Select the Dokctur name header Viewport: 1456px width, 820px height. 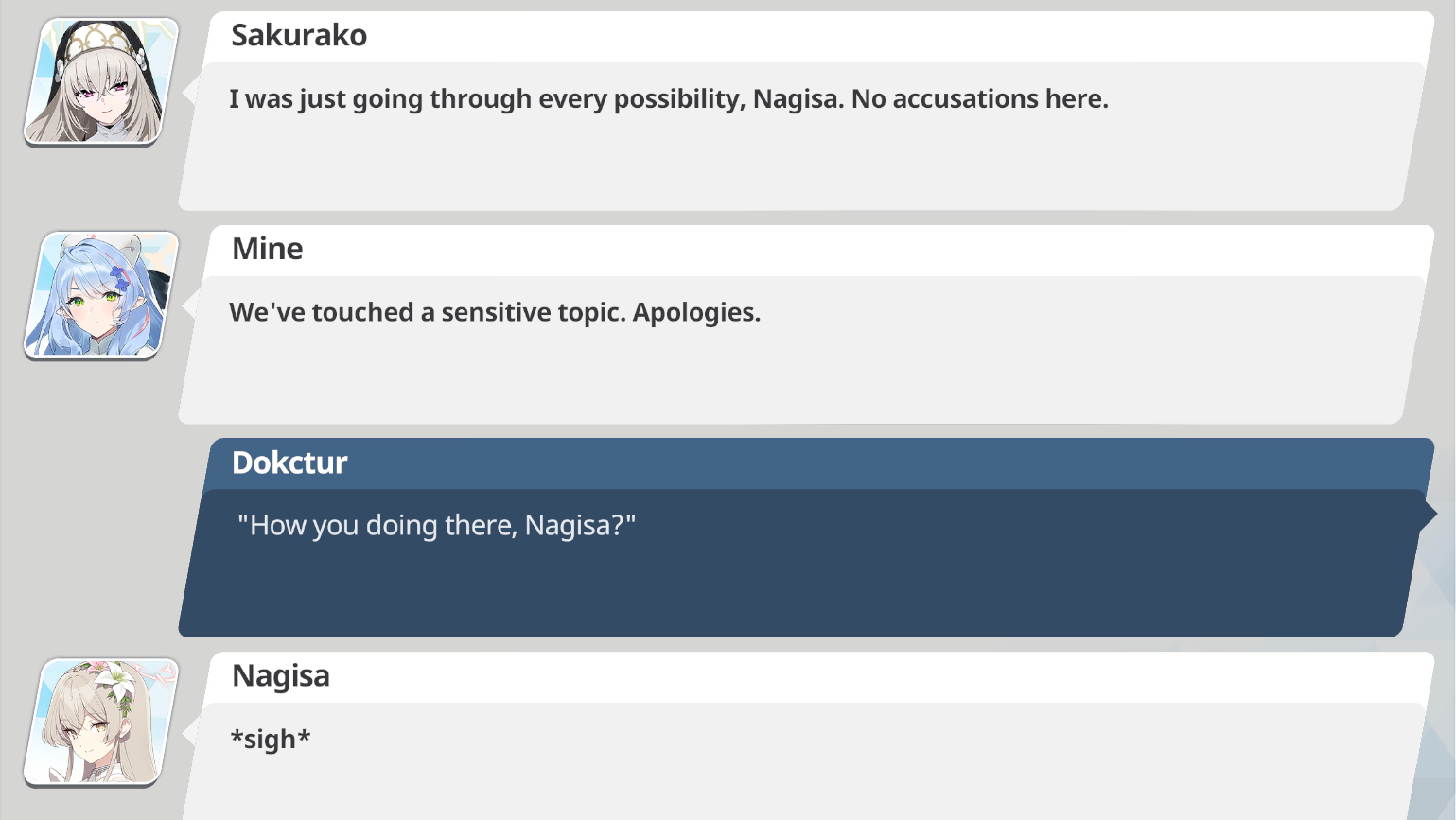289,462
